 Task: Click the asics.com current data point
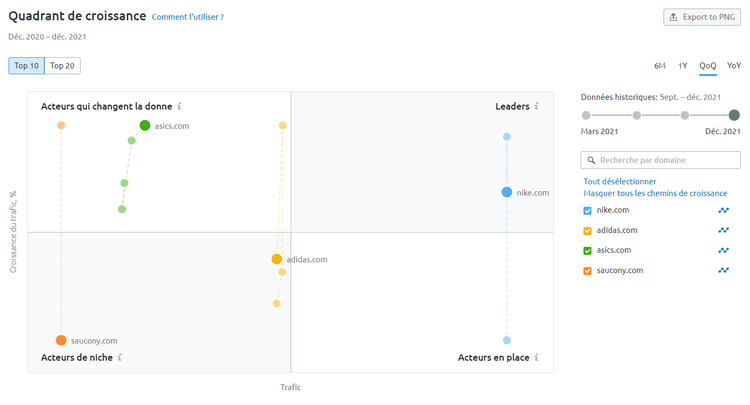(x=145, y=125)
